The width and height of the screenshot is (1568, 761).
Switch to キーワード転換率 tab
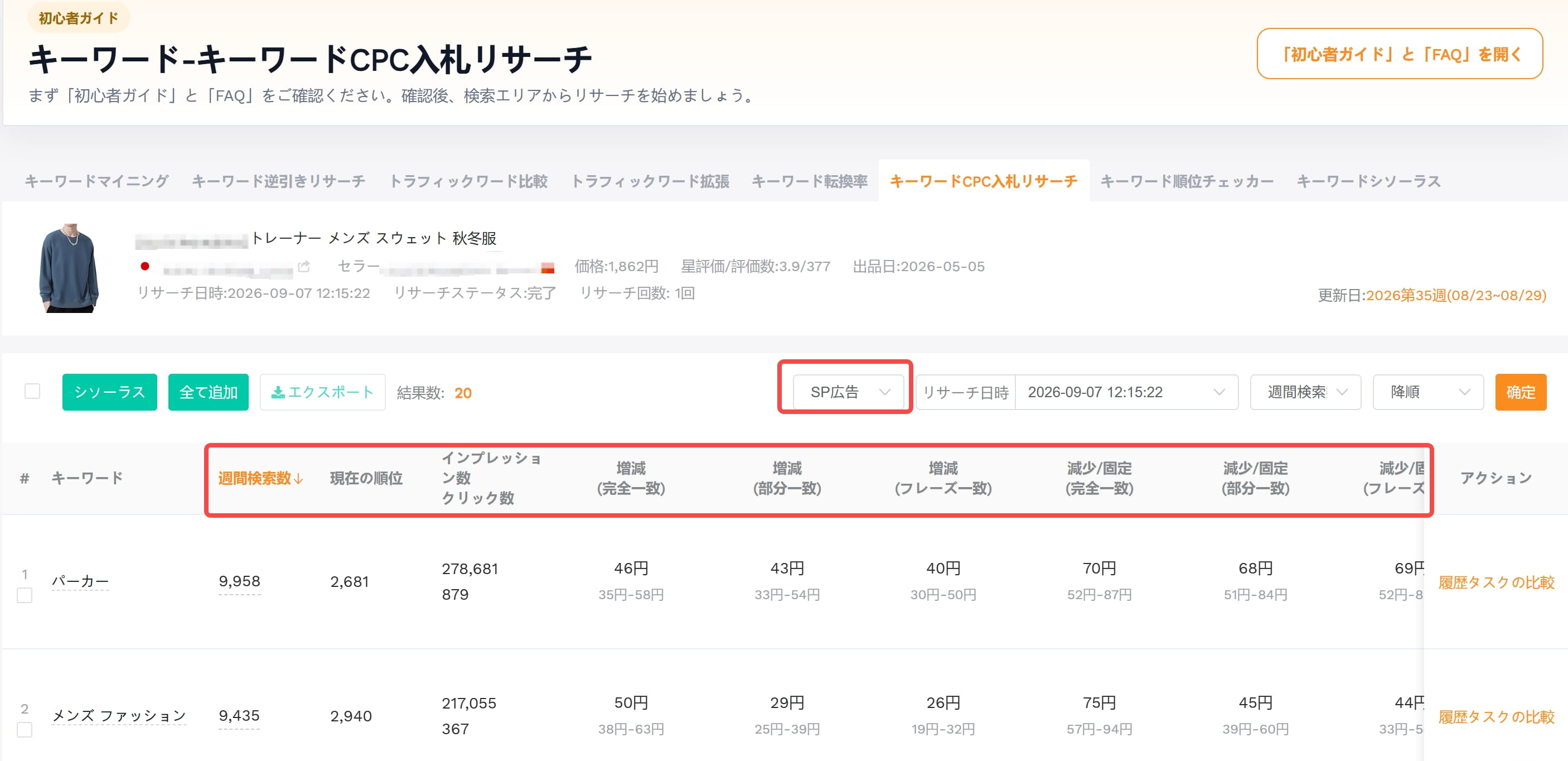pos(810,181)
